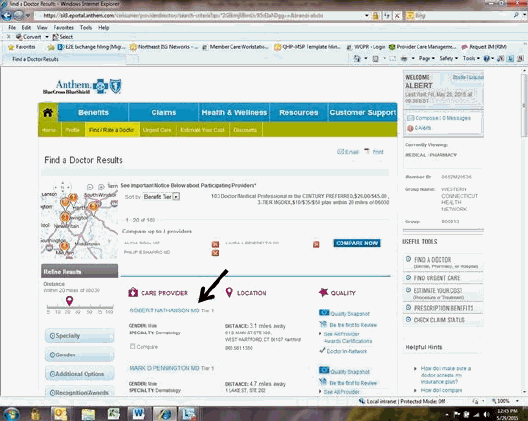The image size is (528, 421).
Task: Open the Favorites menu
Action: click(64, 28)
